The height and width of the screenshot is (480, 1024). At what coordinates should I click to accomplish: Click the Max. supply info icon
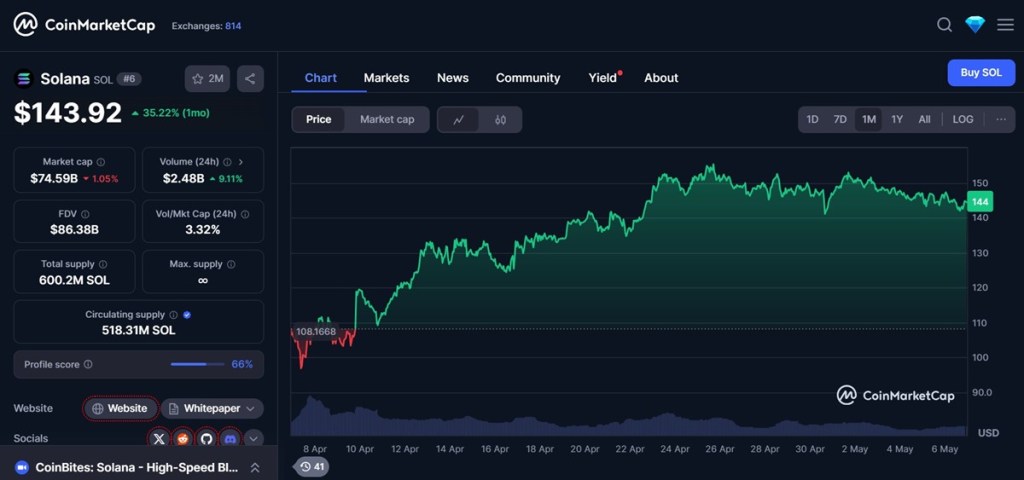coord(231,264)
